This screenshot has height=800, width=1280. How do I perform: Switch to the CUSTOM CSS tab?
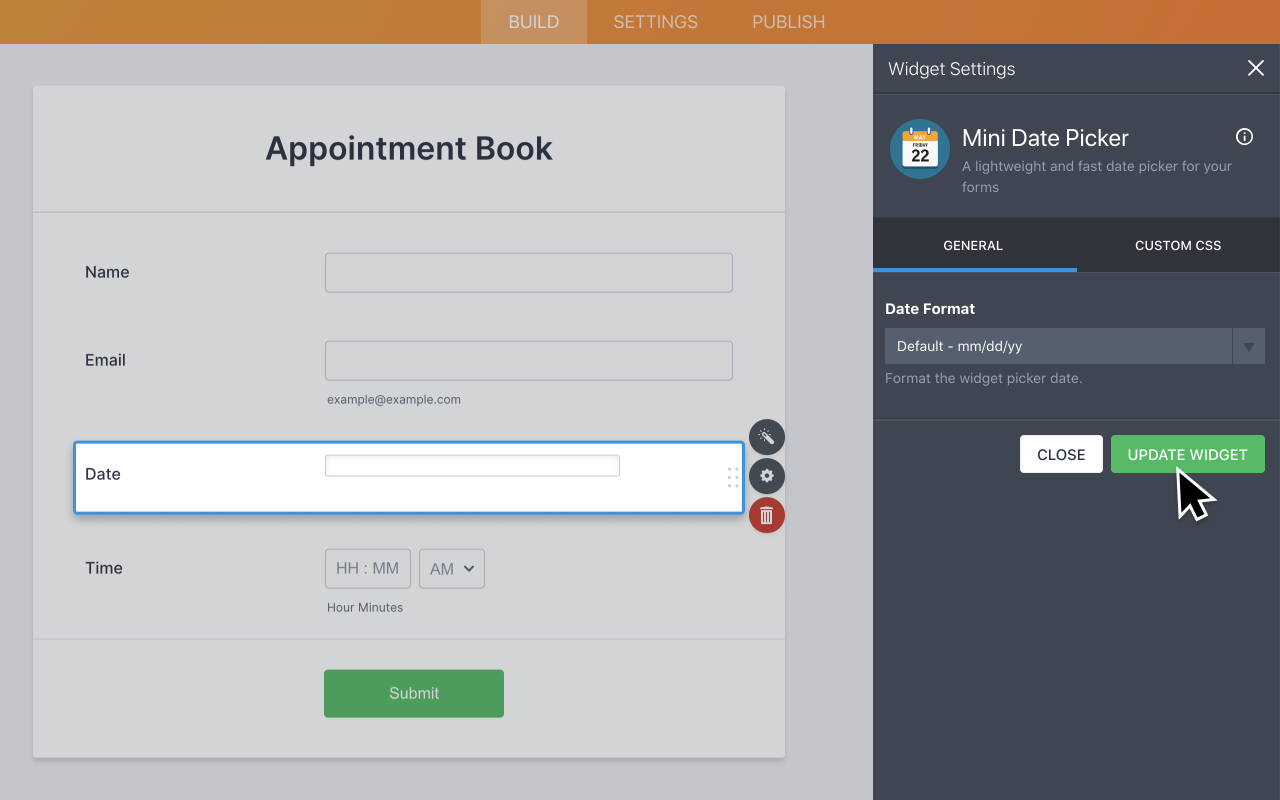click(1177, 245)
